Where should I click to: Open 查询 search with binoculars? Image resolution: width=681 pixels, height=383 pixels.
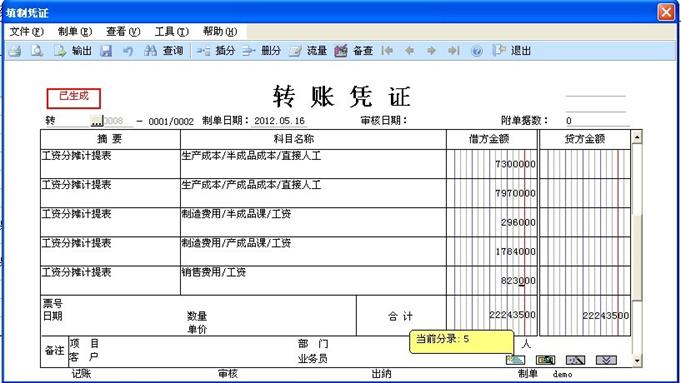tap(164, 51)
